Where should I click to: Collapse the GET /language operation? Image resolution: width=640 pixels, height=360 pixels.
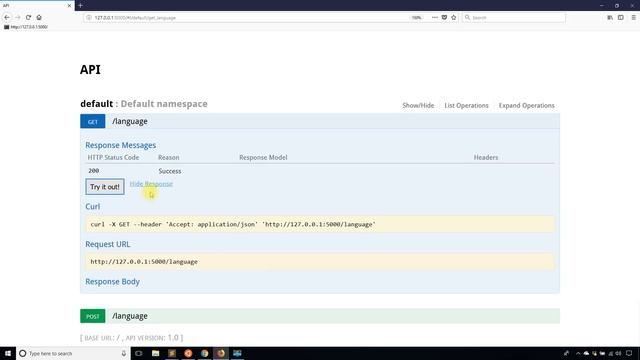pos(130,121)
